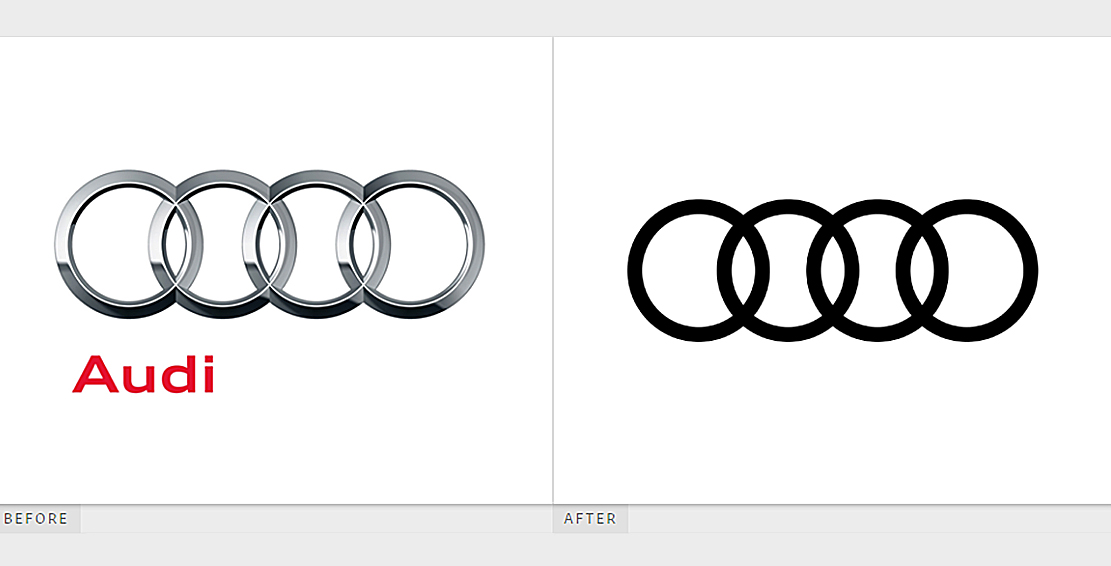
Task: Click the old chrome Audi rings logo
Action: pos(269,244)
